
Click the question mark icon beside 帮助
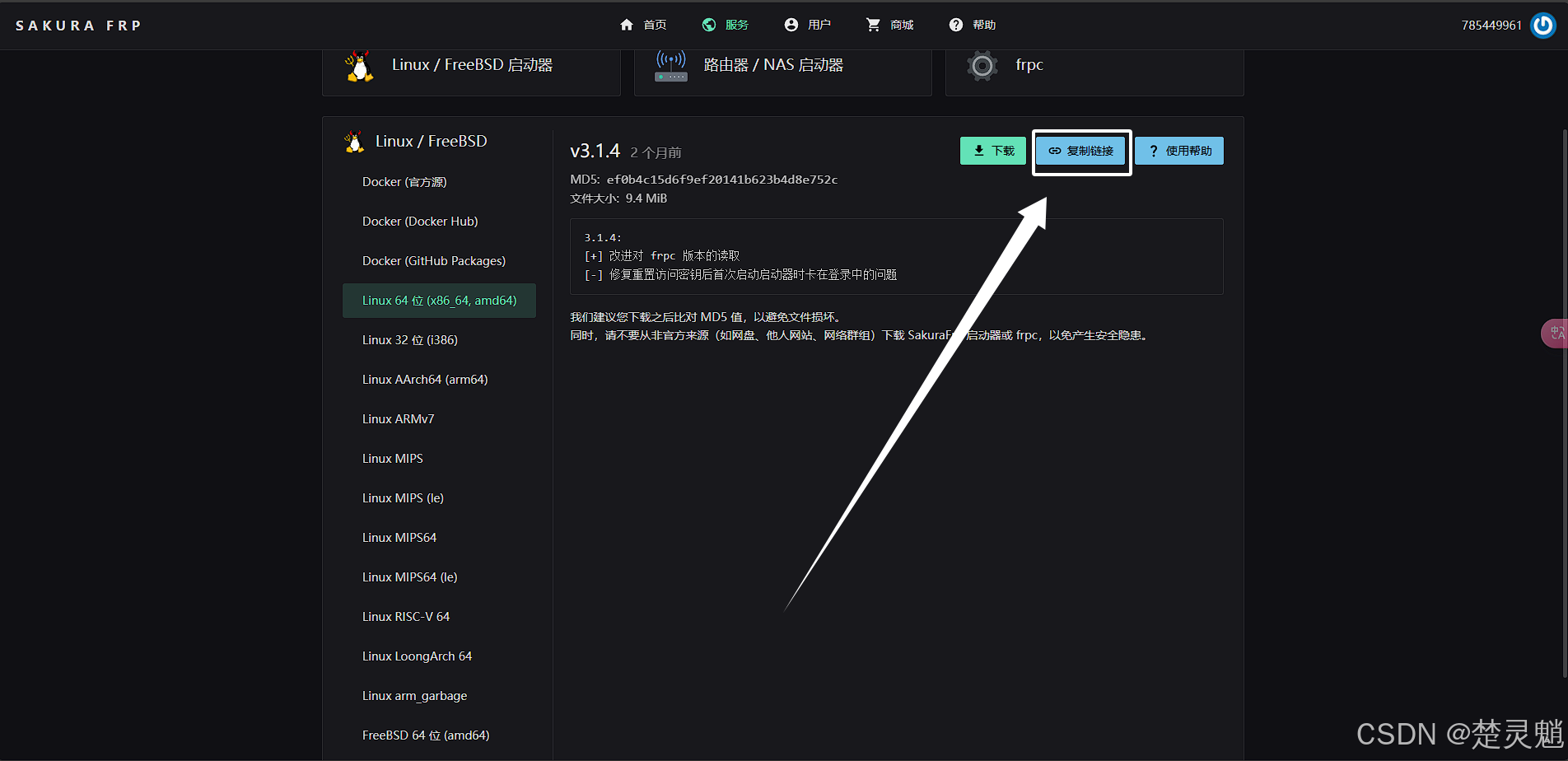[x=955, y=25]
